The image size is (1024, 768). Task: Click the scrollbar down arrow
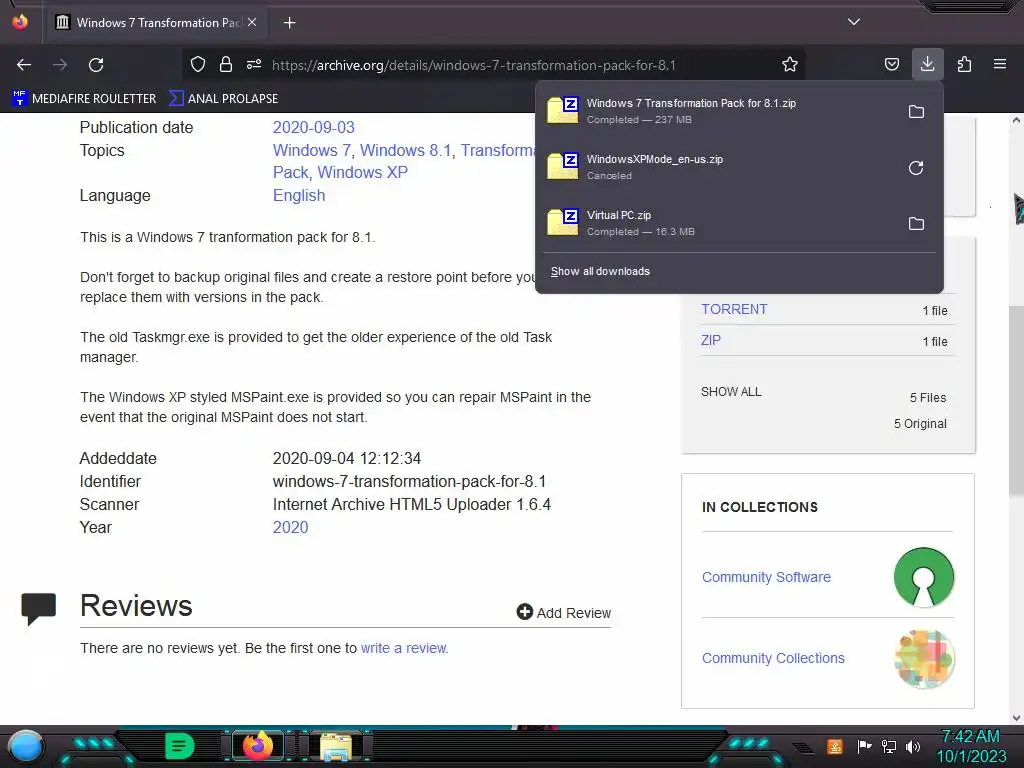click(x=1016, y=718)
